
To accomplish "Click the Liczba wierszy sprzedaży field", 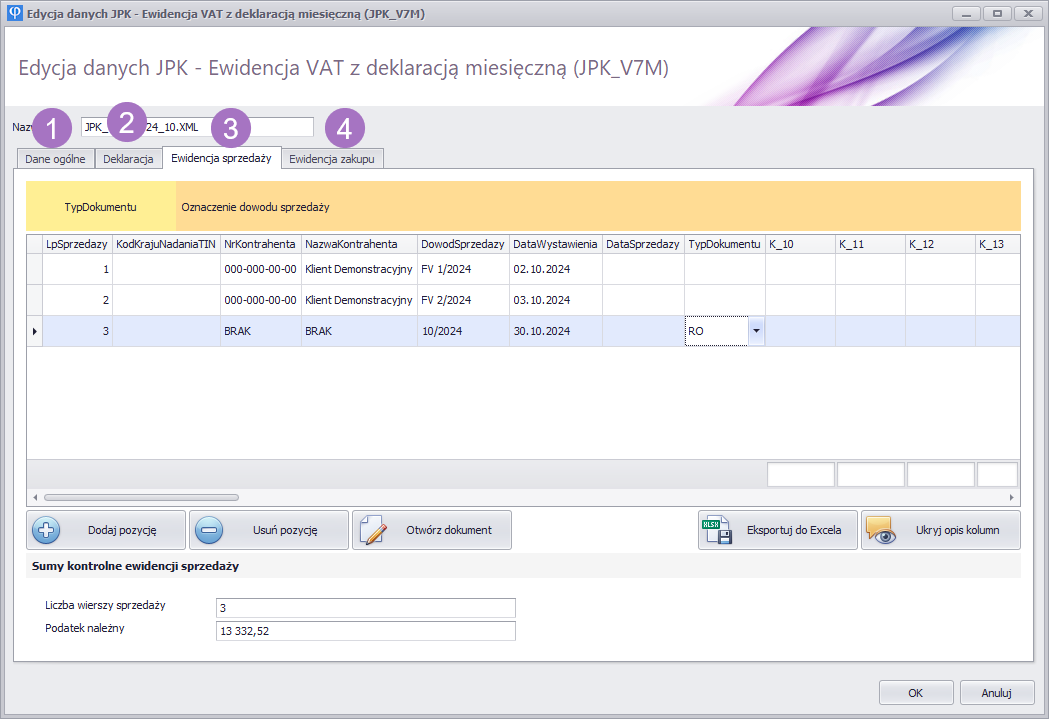I will pos(365,608).
